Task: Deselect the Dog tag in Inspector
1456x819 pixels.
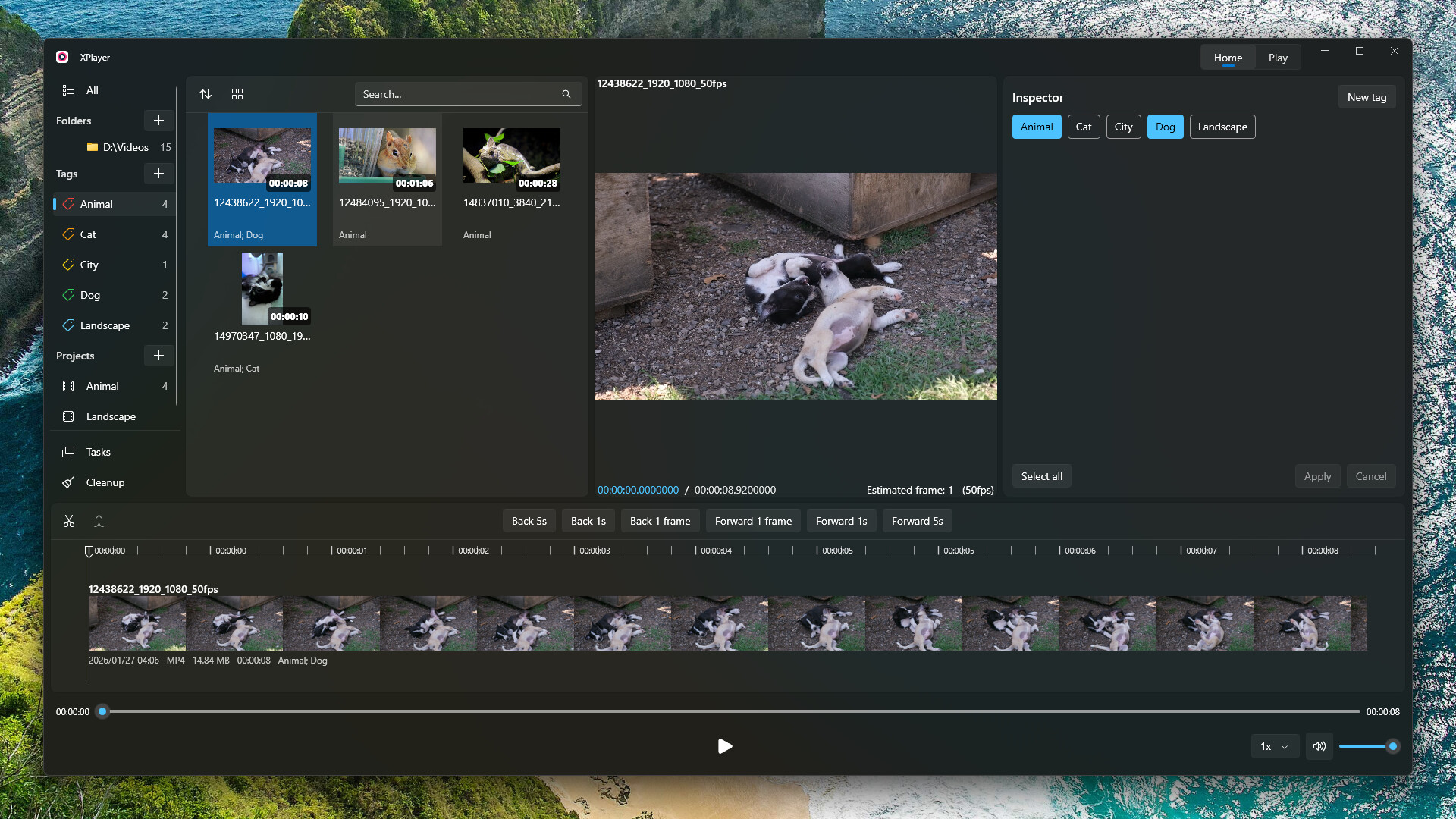Action: point(1165,127)
